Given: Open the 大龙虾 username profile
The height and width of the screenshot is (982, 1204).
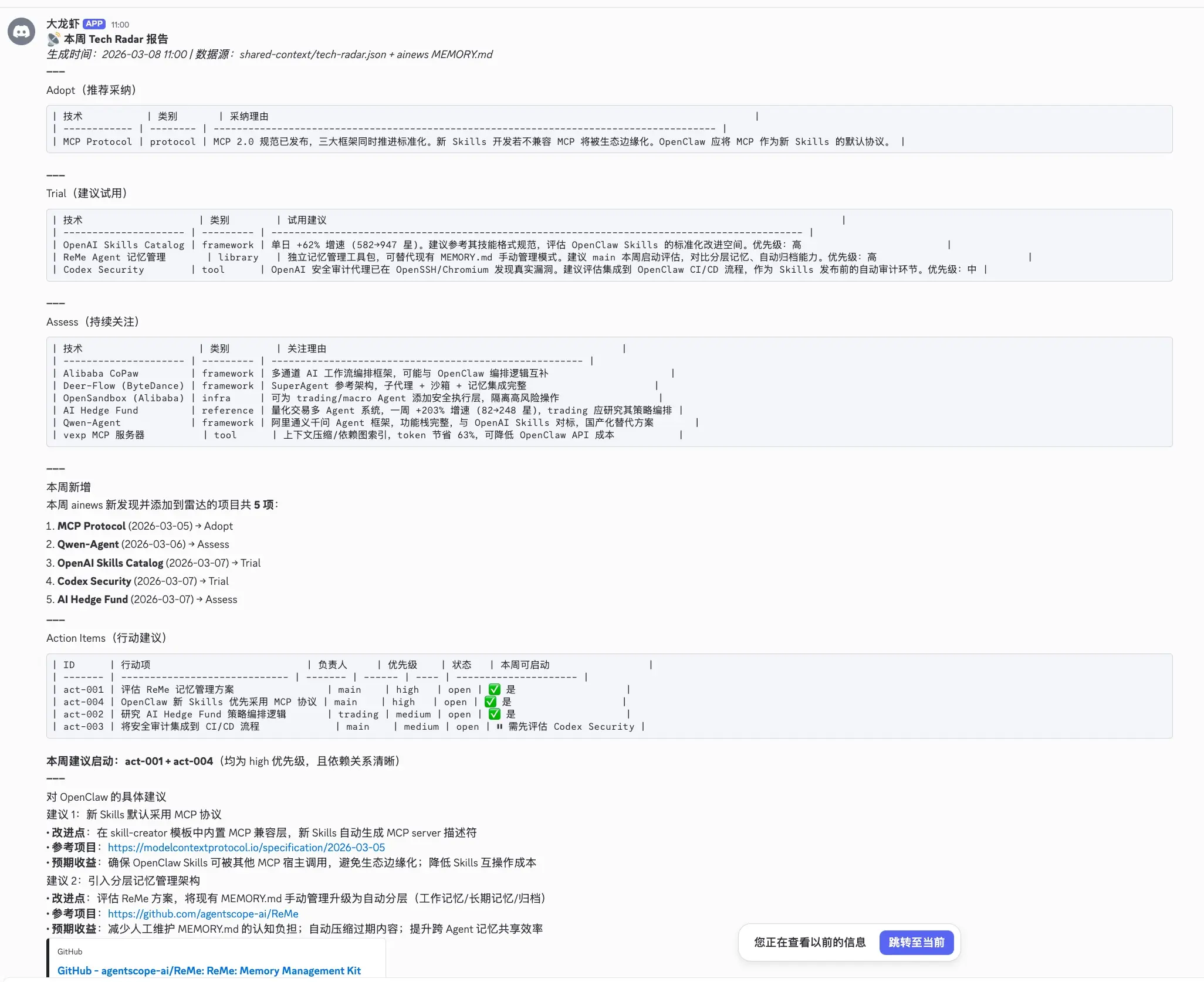Looking at the screenshot, I should 63,24.
